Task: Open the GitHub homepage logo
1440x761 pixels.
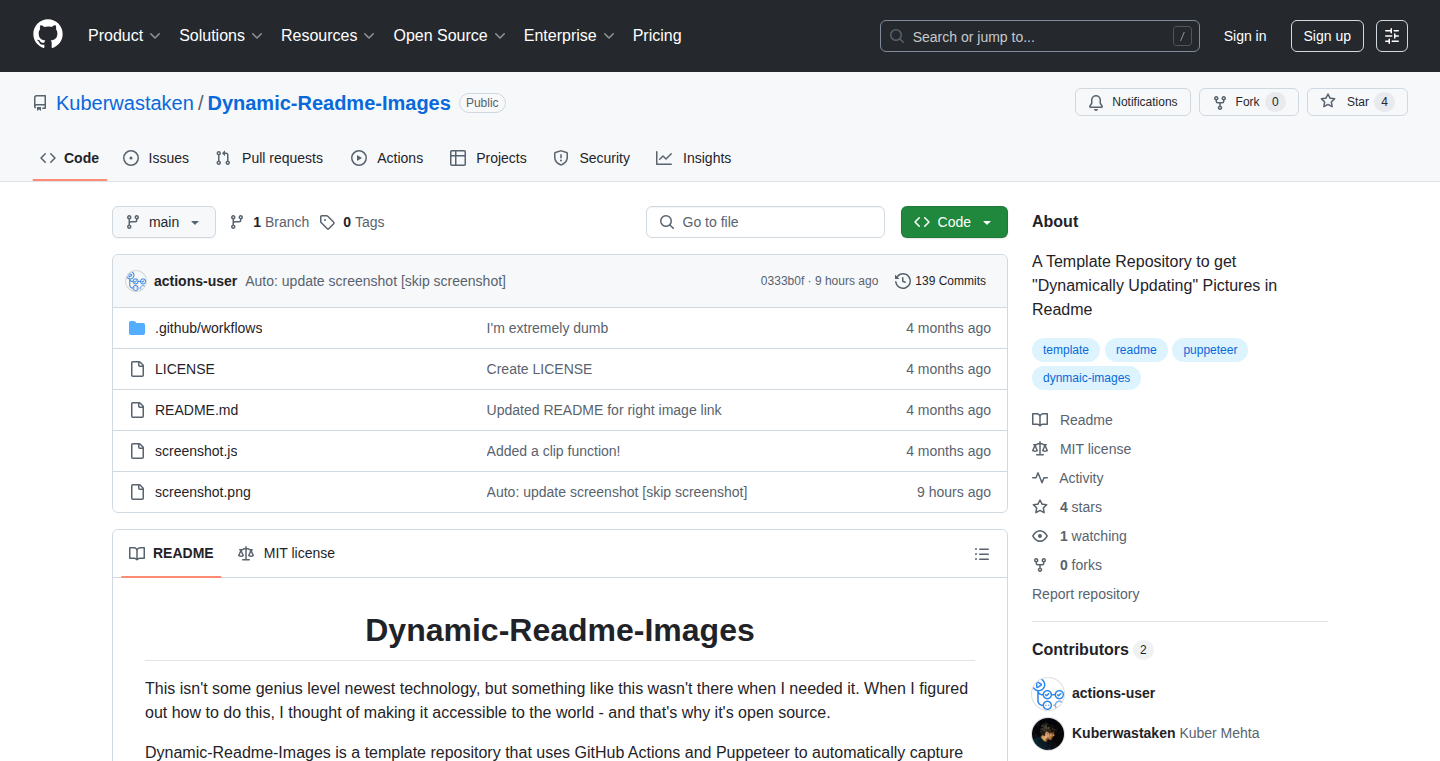Action: click(x=48, y=35)
